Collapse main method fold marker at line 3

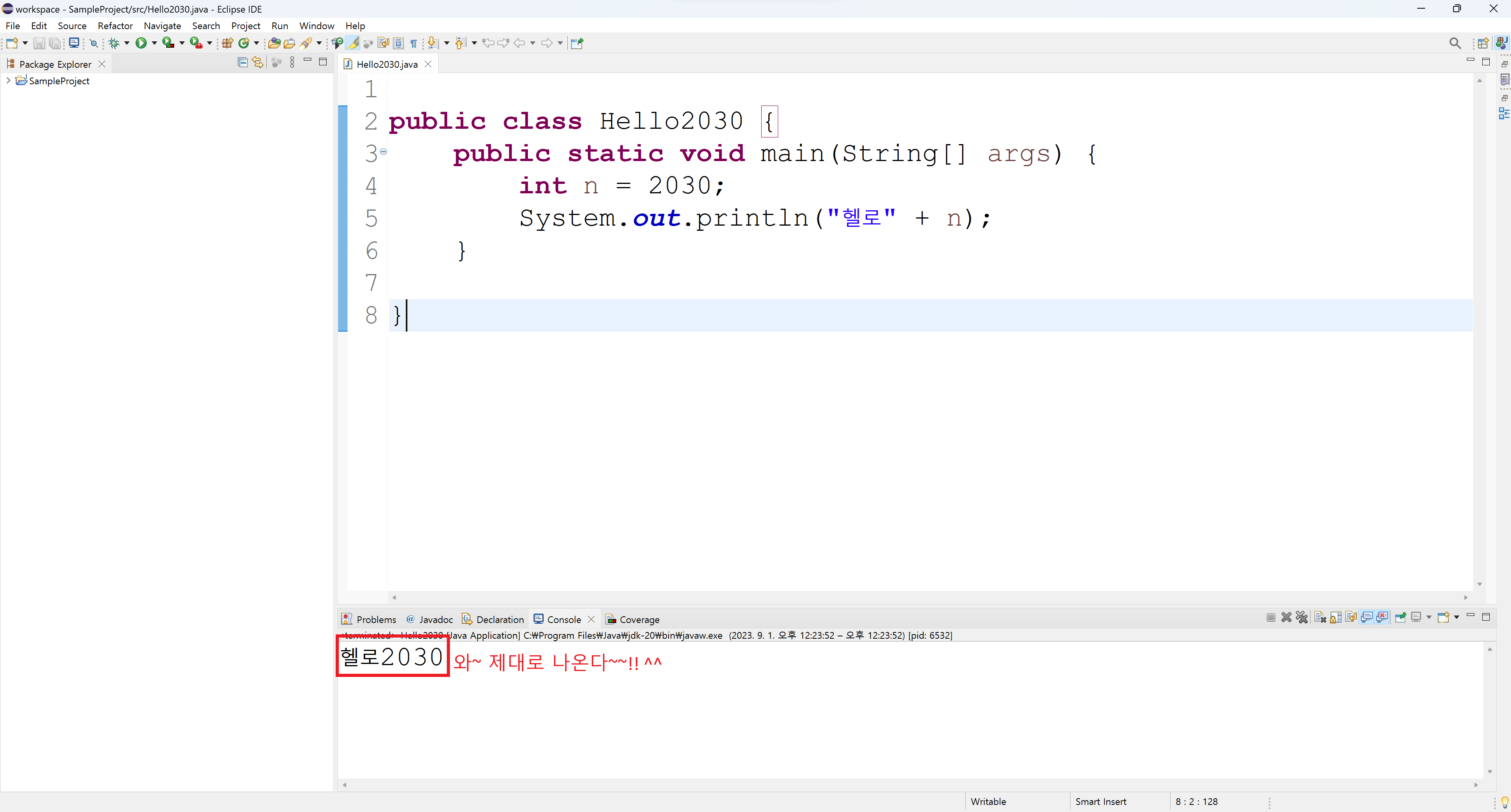[x=384, y=151]
